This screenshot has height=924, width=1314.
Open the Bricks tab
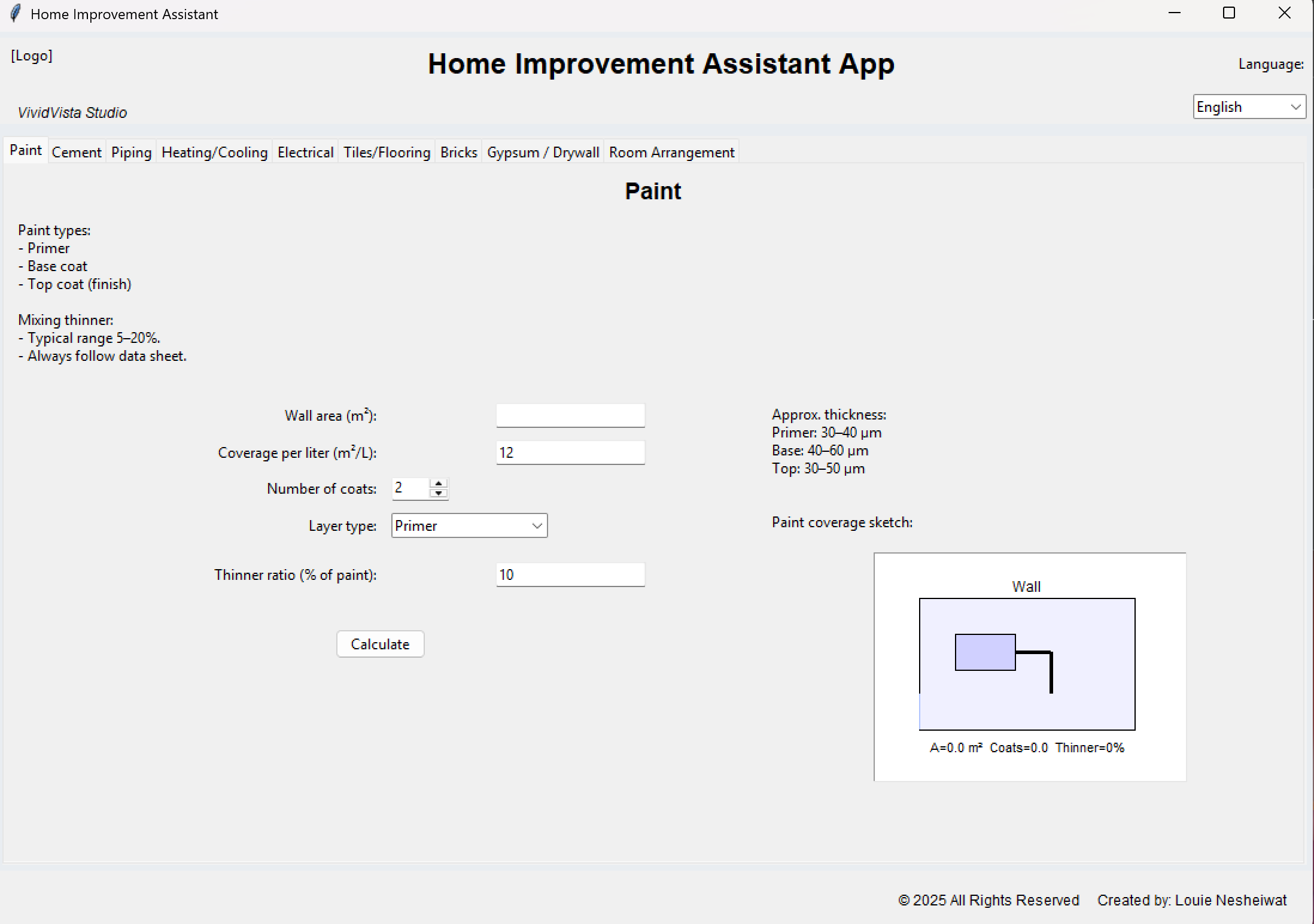[x=458, y=151]
